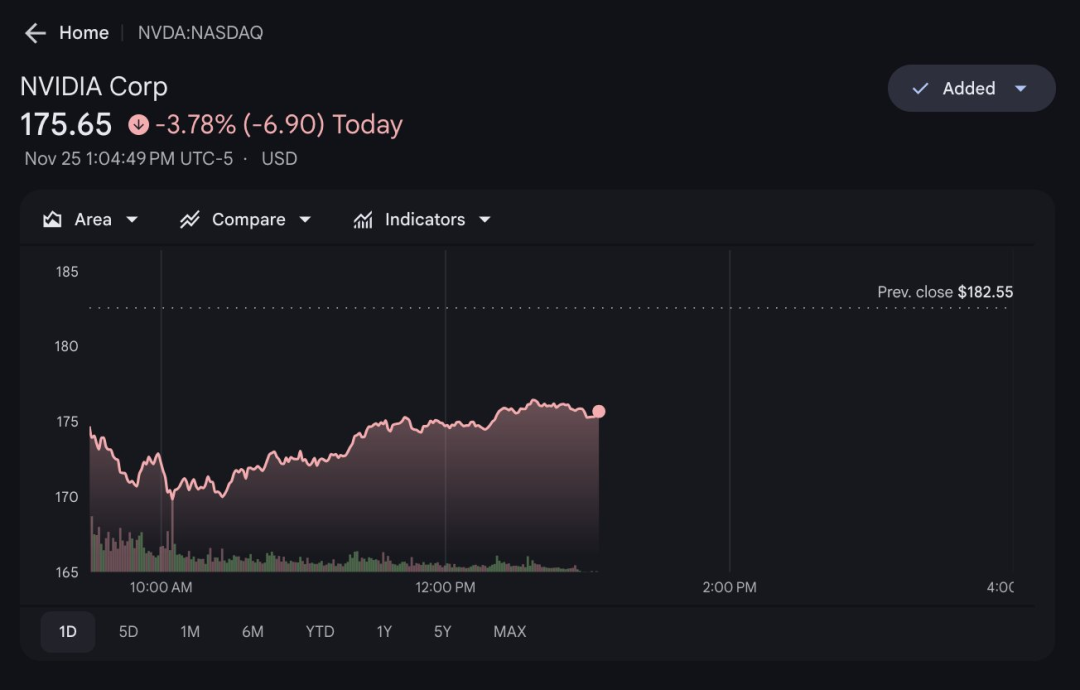Click the Indicators chart icon
The image size is (1080, 690).
pos(363,220)
